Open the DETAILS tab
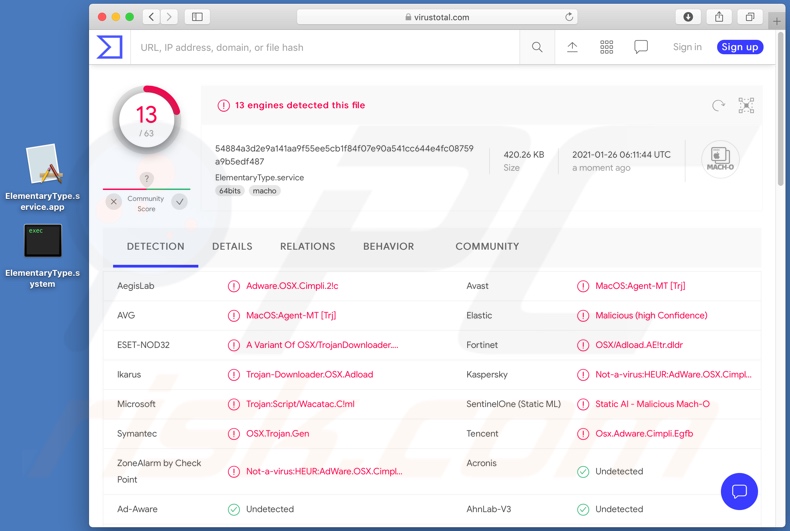 [x=232, y=246]
